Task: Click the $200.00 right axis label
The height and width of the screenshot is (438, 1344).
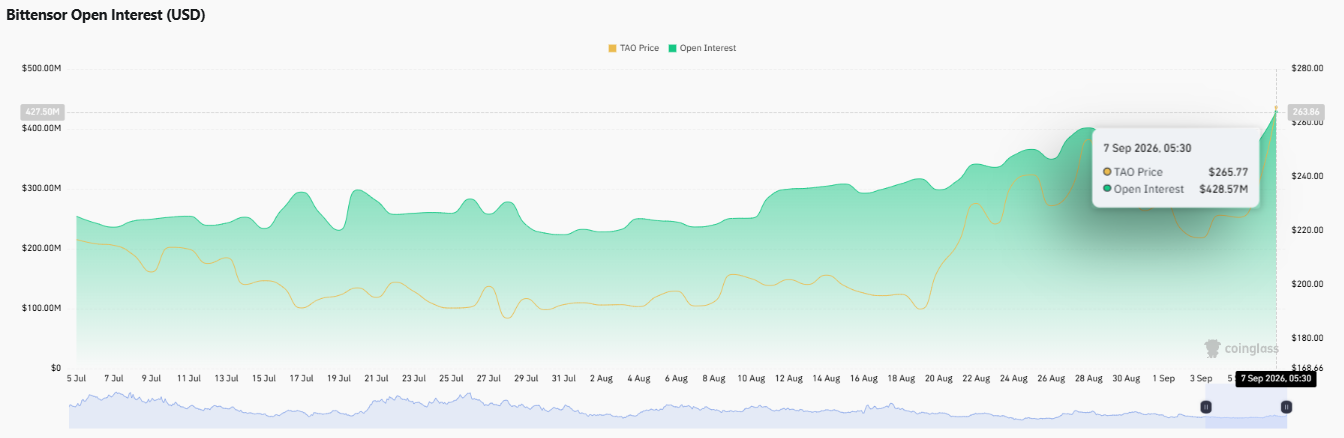Action: coord(1306,284)
